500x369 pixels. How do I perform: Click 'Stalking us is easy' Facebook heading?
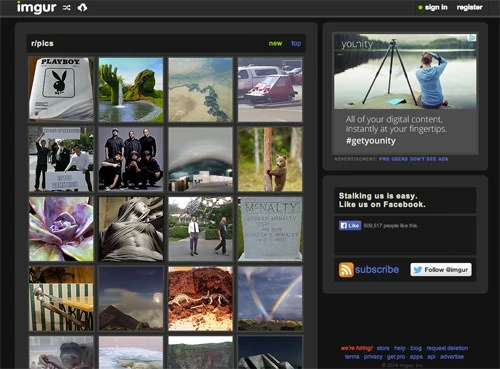pos(382,200)
